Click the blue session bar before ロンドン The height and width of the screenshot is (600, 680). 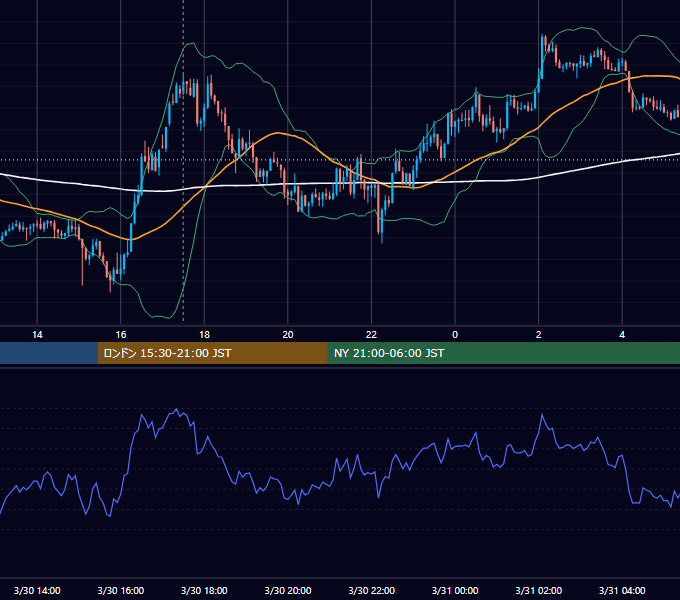pyautogui.click(x=49, y=353)
